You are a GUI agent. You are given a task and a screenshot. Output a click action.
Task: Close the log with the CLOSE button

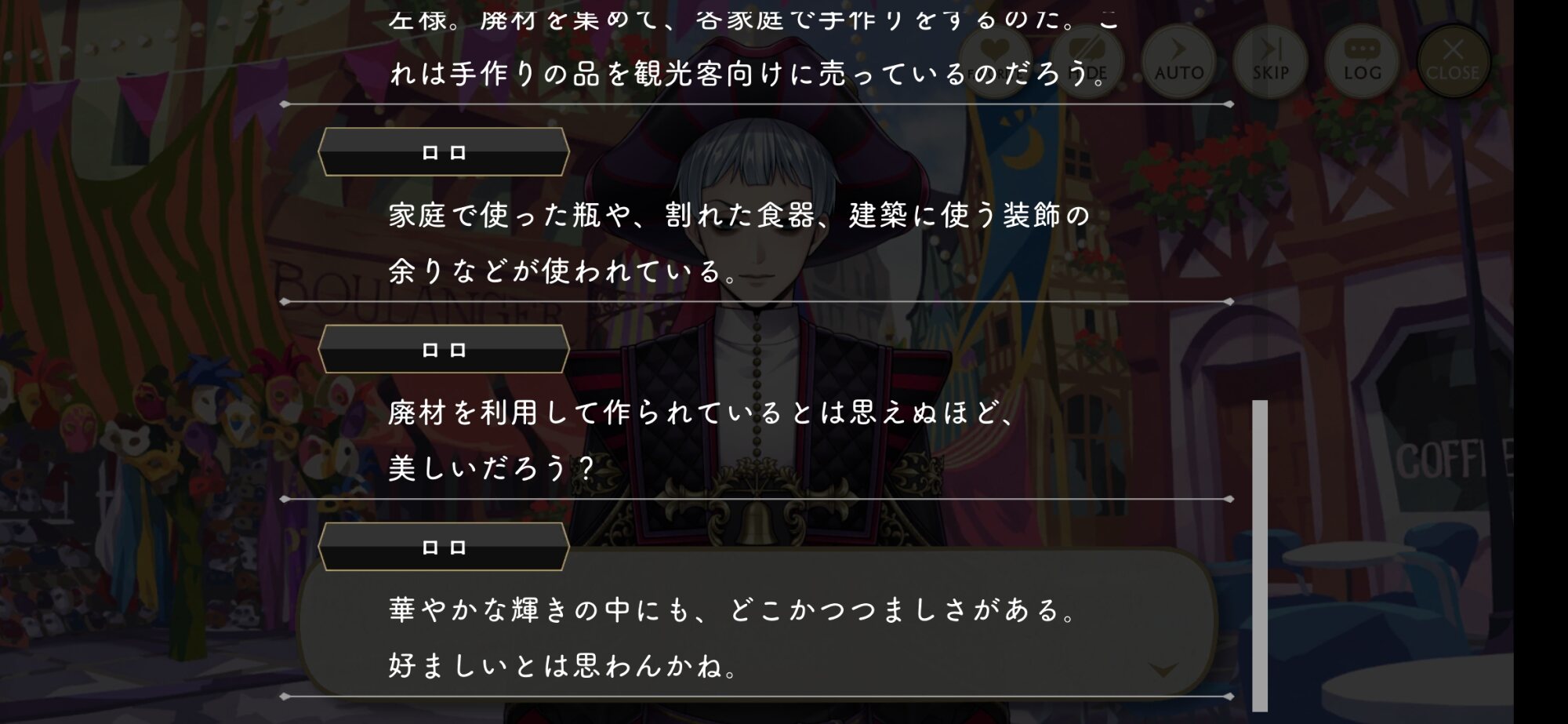[1454, 60]
